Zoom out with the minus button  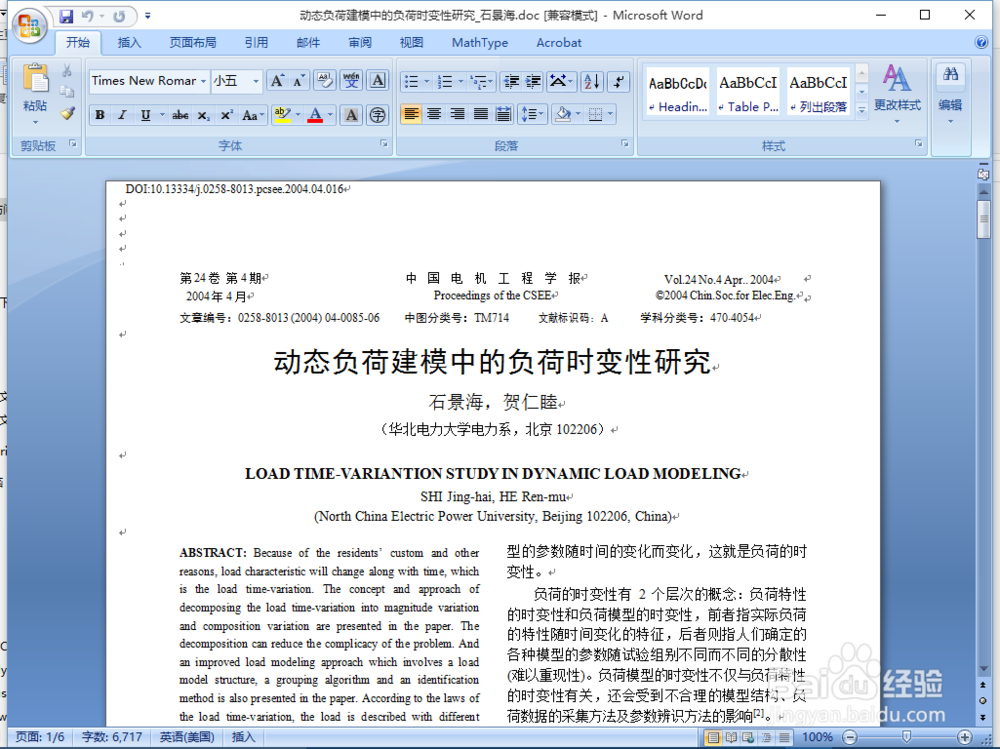tap(850, 738)
